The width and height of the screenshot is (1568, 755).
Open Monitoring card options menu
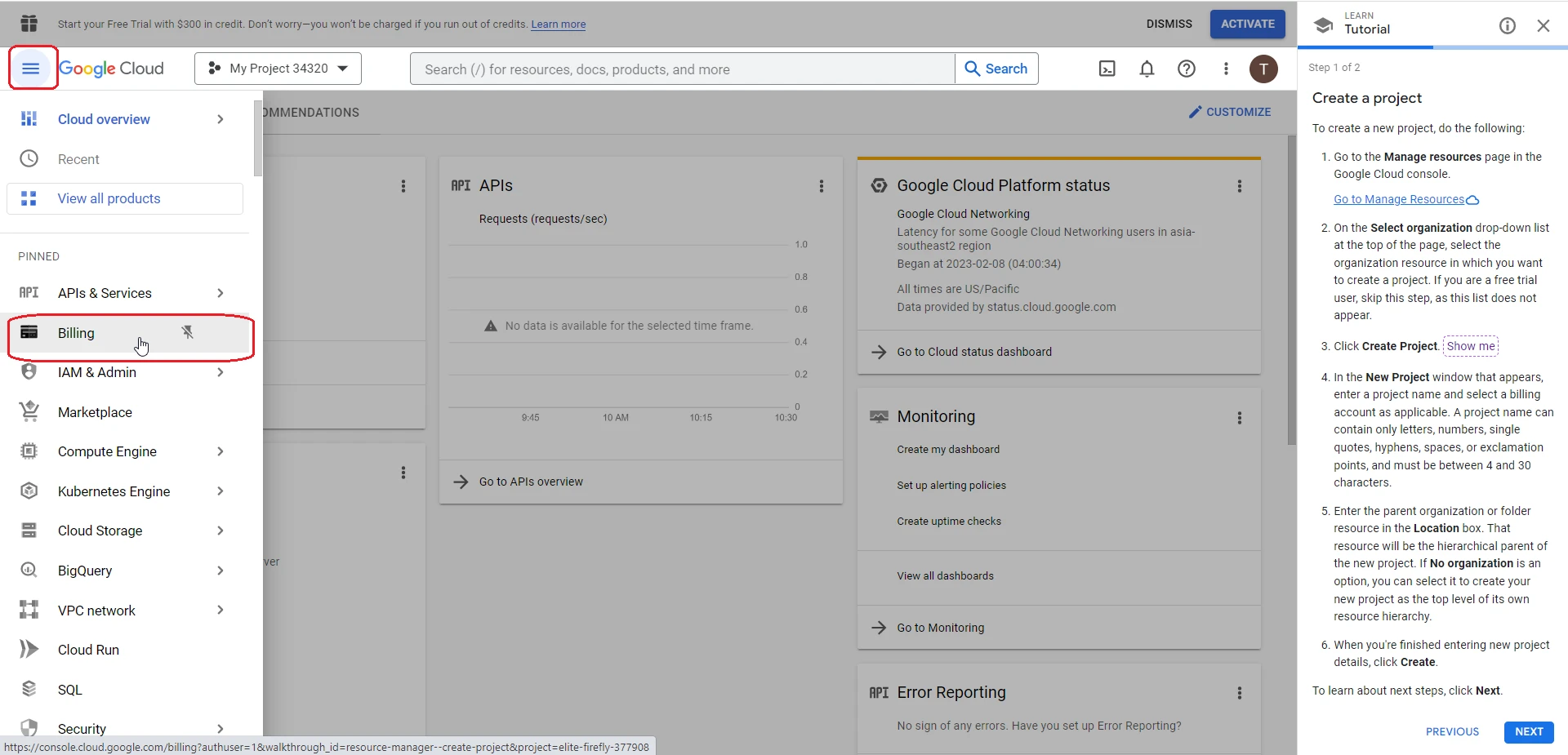[x=1240, y=418]
